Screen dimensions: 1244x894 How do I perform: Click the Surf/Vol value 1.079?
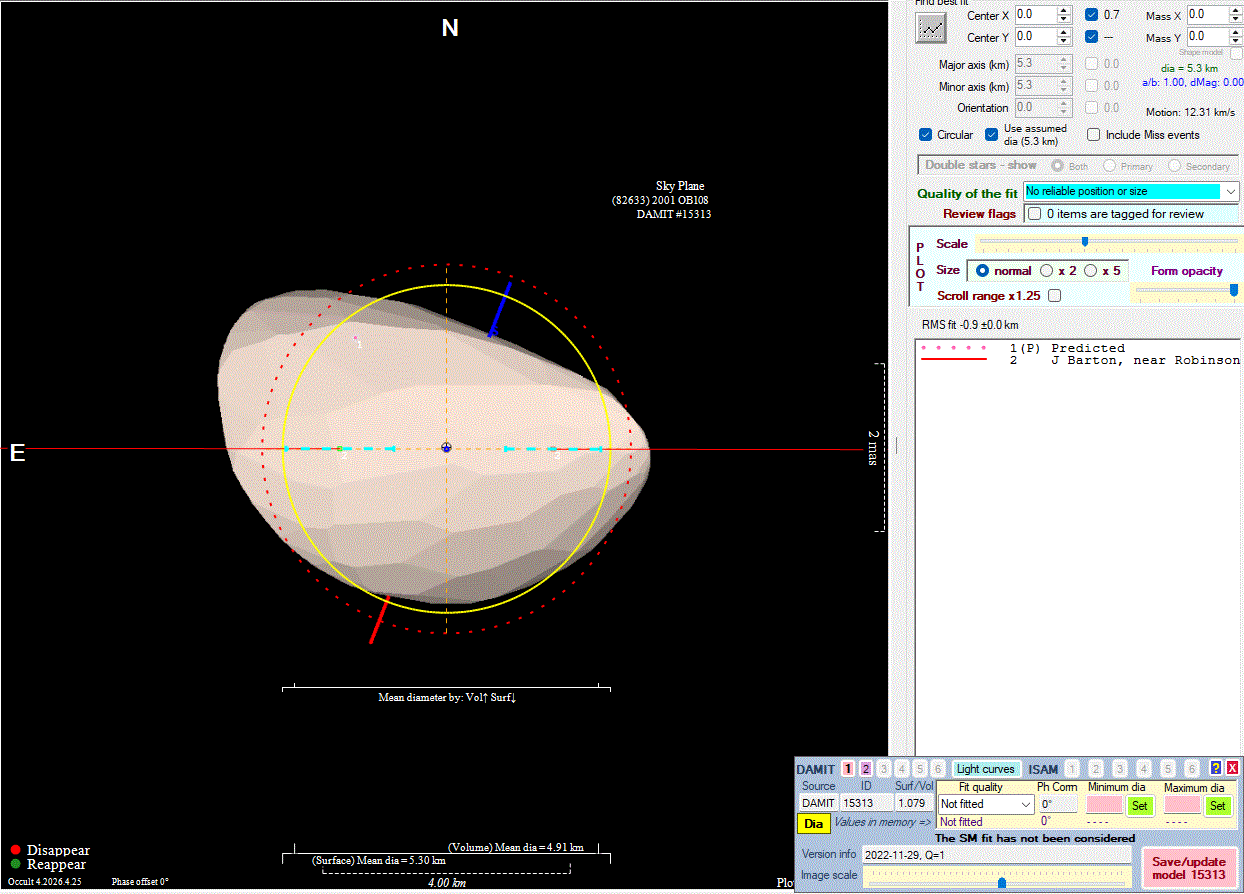[913, 804]
